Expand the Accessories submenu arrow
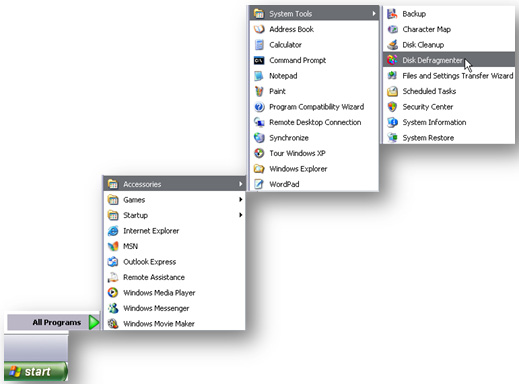The image size is (519, 384). [x=240, y=184]
